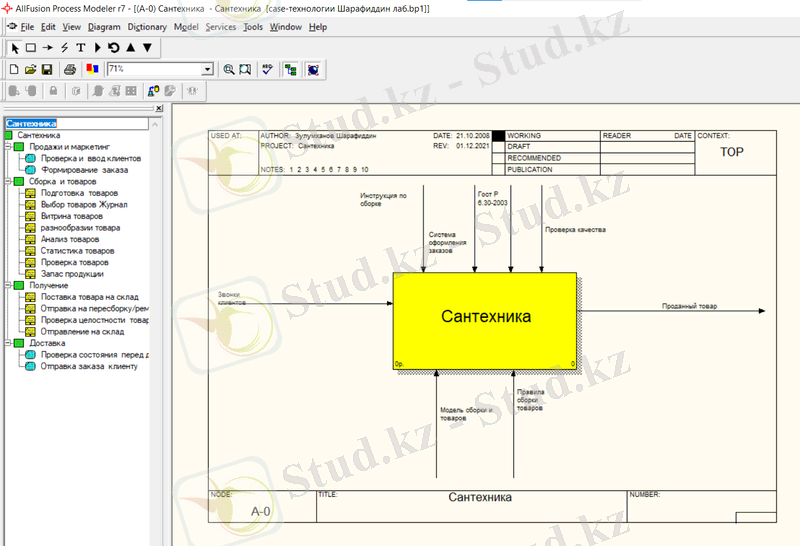The width and height of the screenshot is (800, 546).
Task: Click the Save model icon
Action: point(47,69)
